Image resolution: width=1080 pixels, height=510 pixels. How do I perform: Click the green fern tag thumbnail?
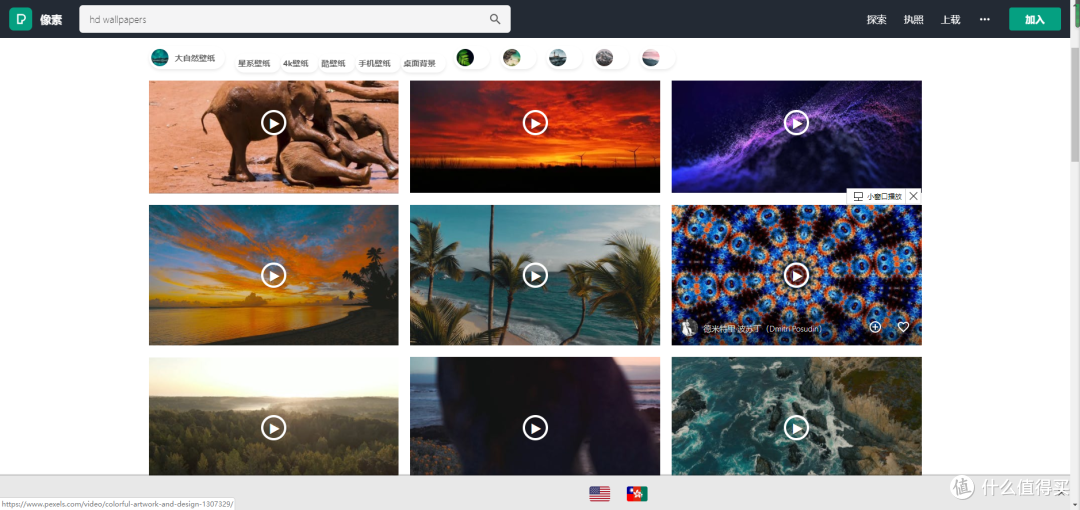point(466,58)
